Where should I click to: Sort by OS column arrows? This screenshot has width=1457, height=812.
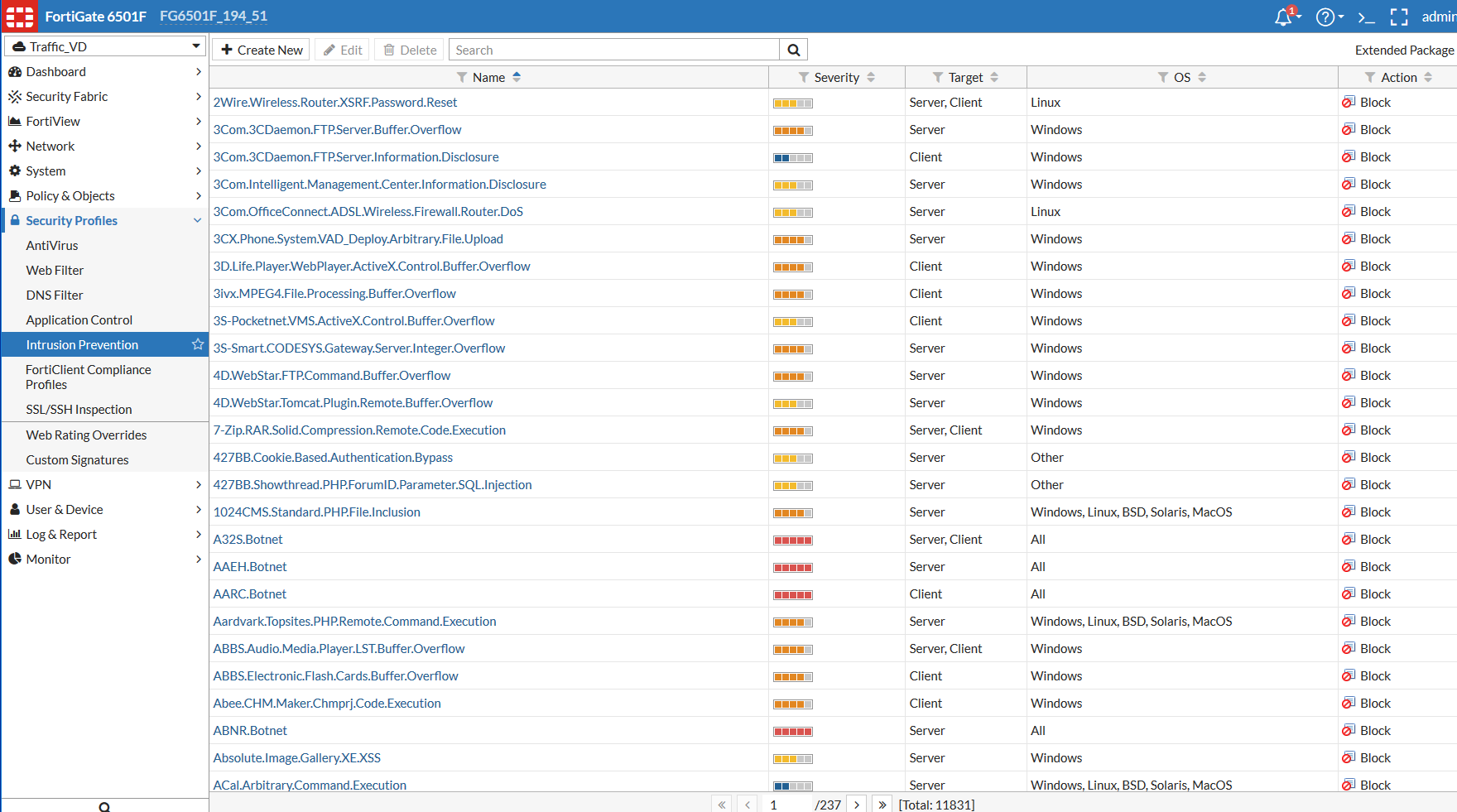coord(1202,77)
